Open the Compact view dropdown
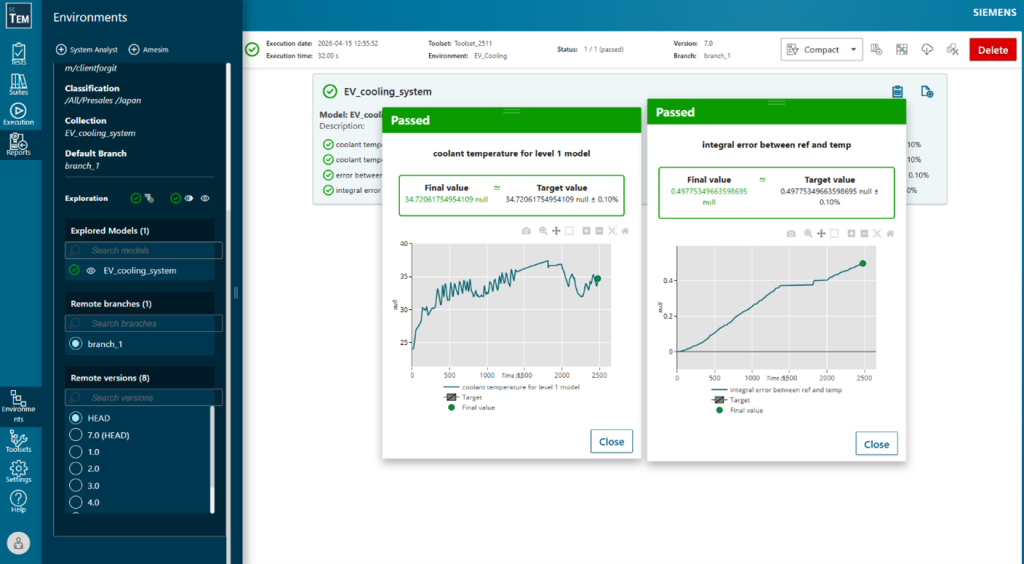 point(822,50)
